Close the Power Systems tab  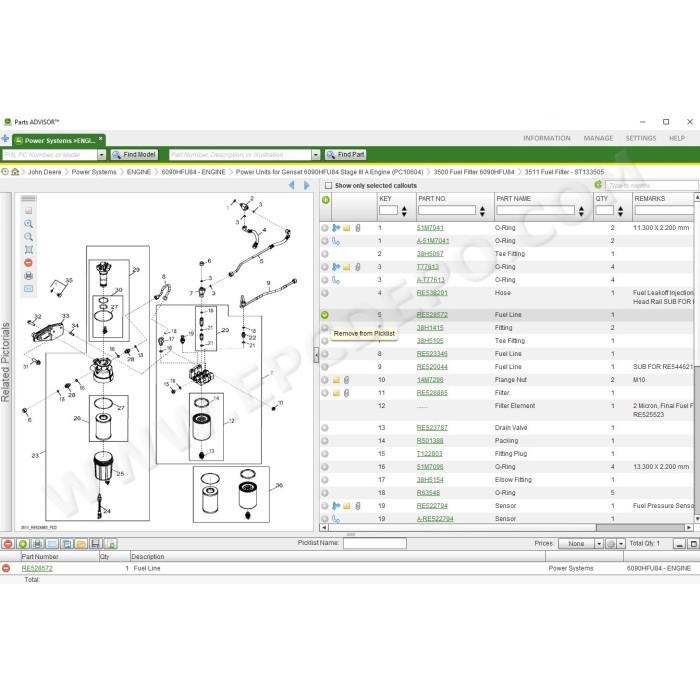100,138
